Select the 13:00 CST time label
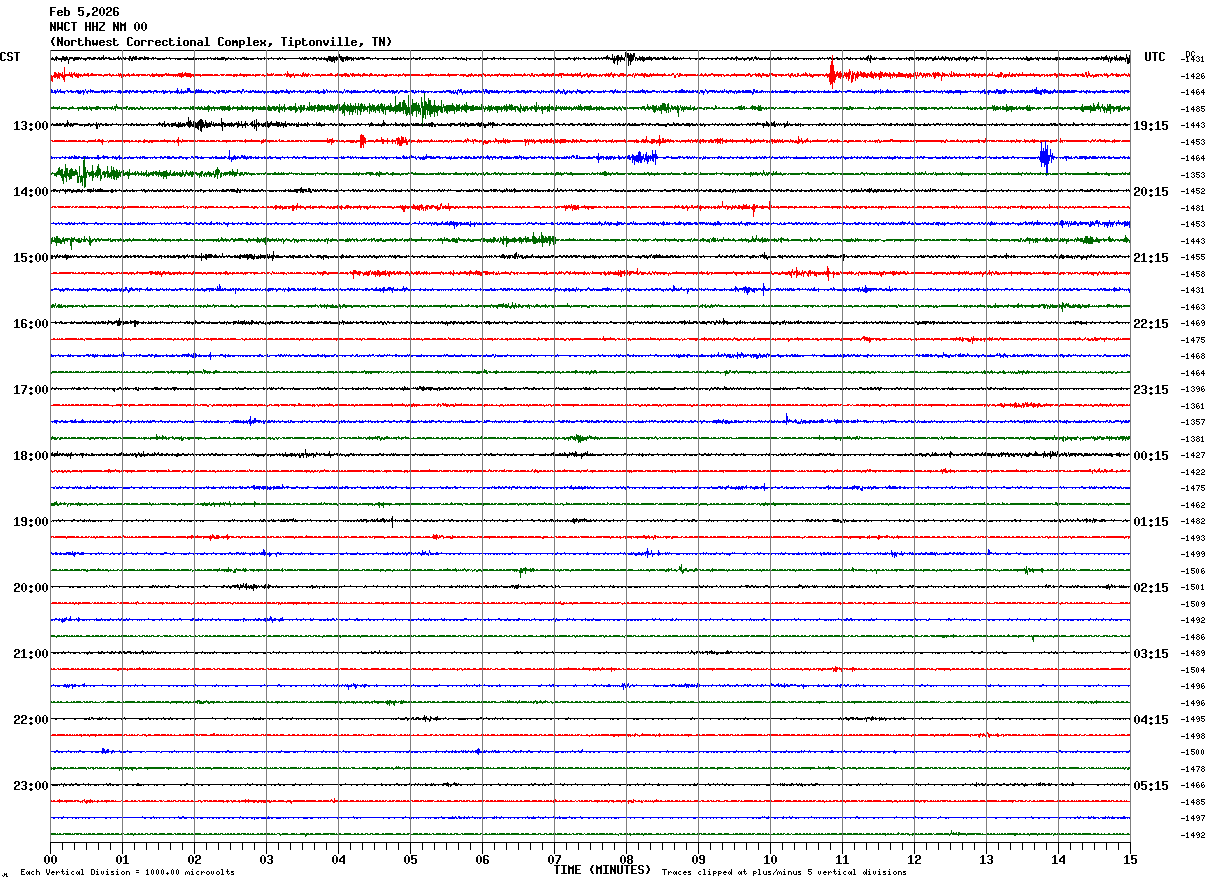This screenshot has width=1210, height=886. click(30, 126)
